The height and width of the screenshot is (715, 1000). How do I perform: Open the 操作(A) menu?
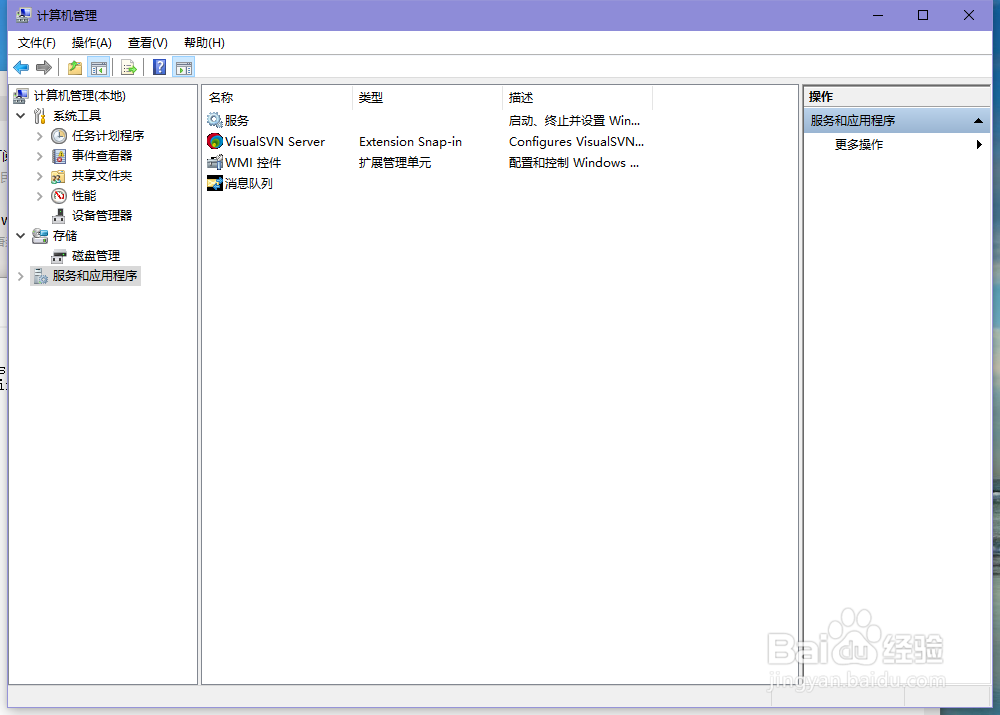pos(92,43)
